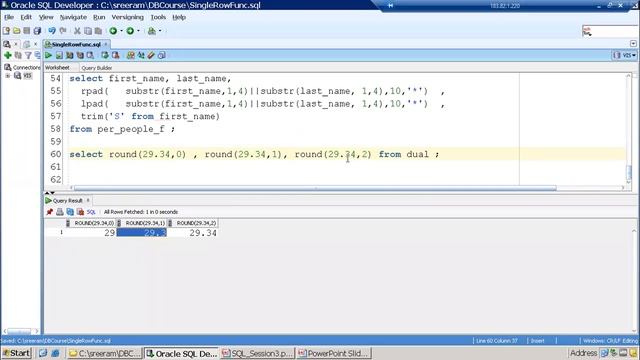
Task: Click the editor horizontal scrollbar
Action: [315, 188]
